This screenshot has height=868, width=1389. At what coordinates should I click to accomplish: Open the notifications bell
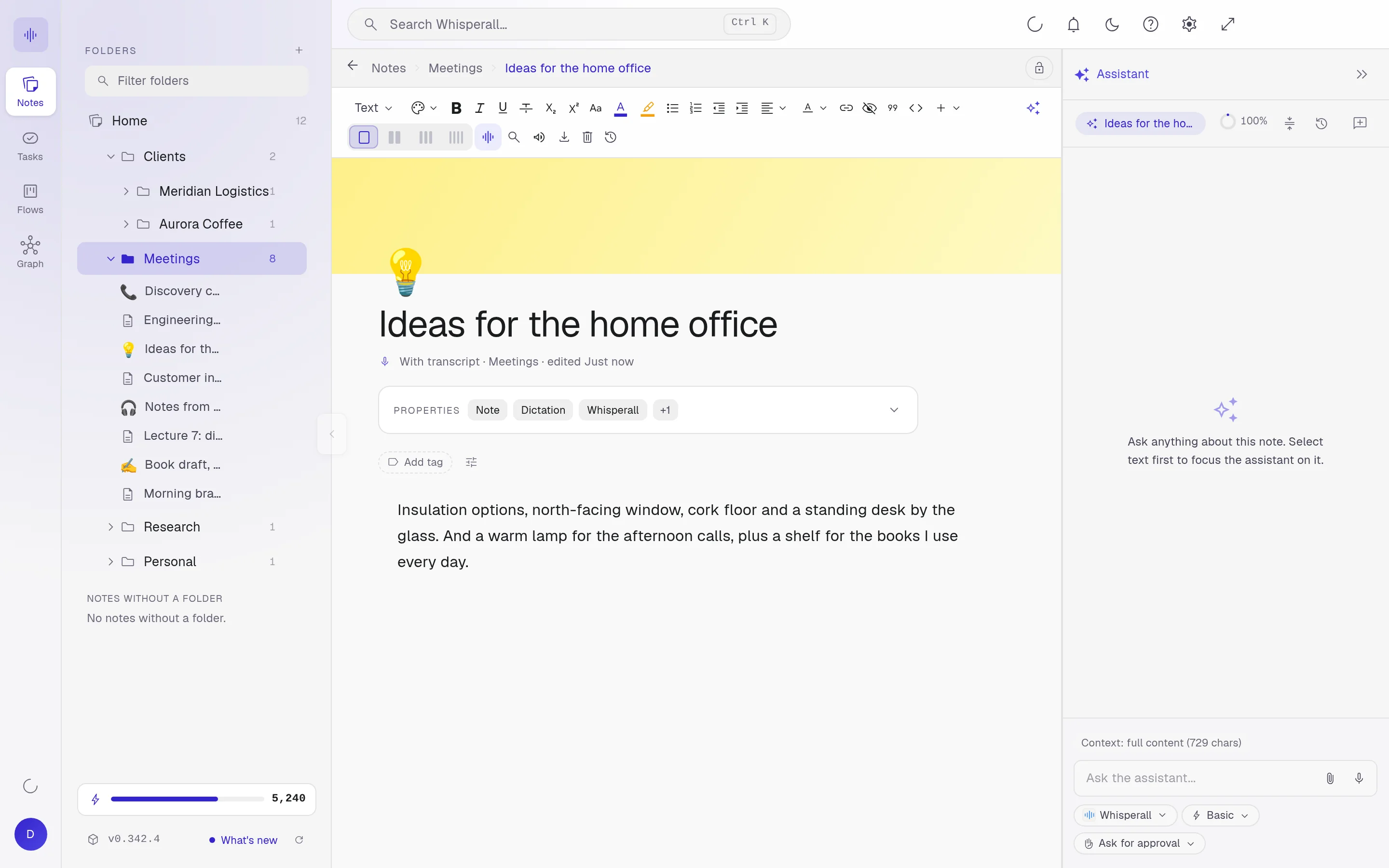(1073, 24)
